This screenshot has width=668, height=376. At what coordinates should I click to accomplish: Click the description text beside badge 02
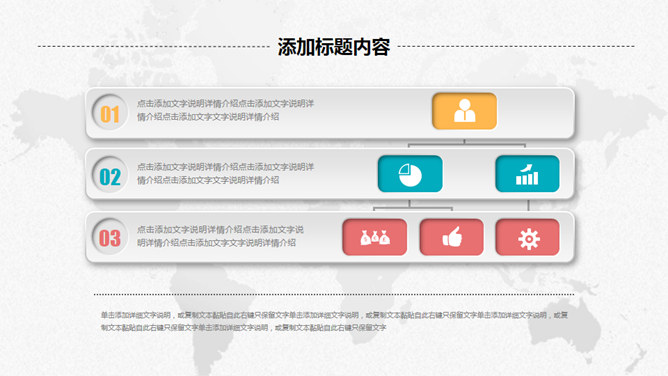tap(225, 173)
